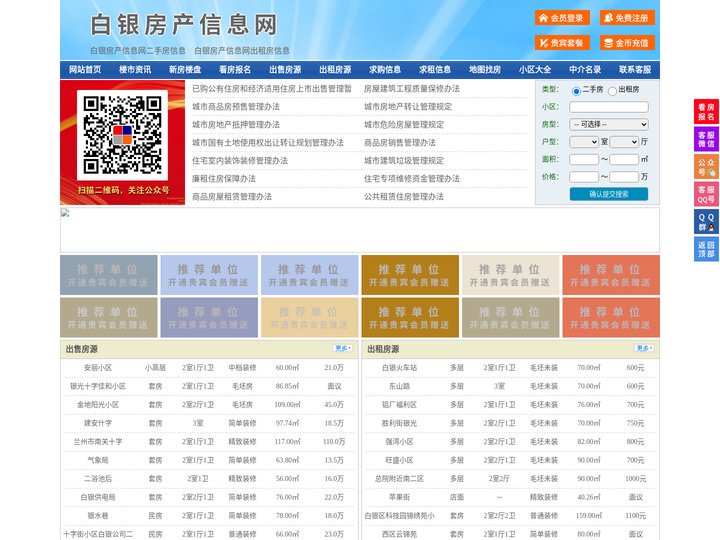Open the 金地阳光小区 listing
This screenshot has height=540, width=720.
coord(98,405)
